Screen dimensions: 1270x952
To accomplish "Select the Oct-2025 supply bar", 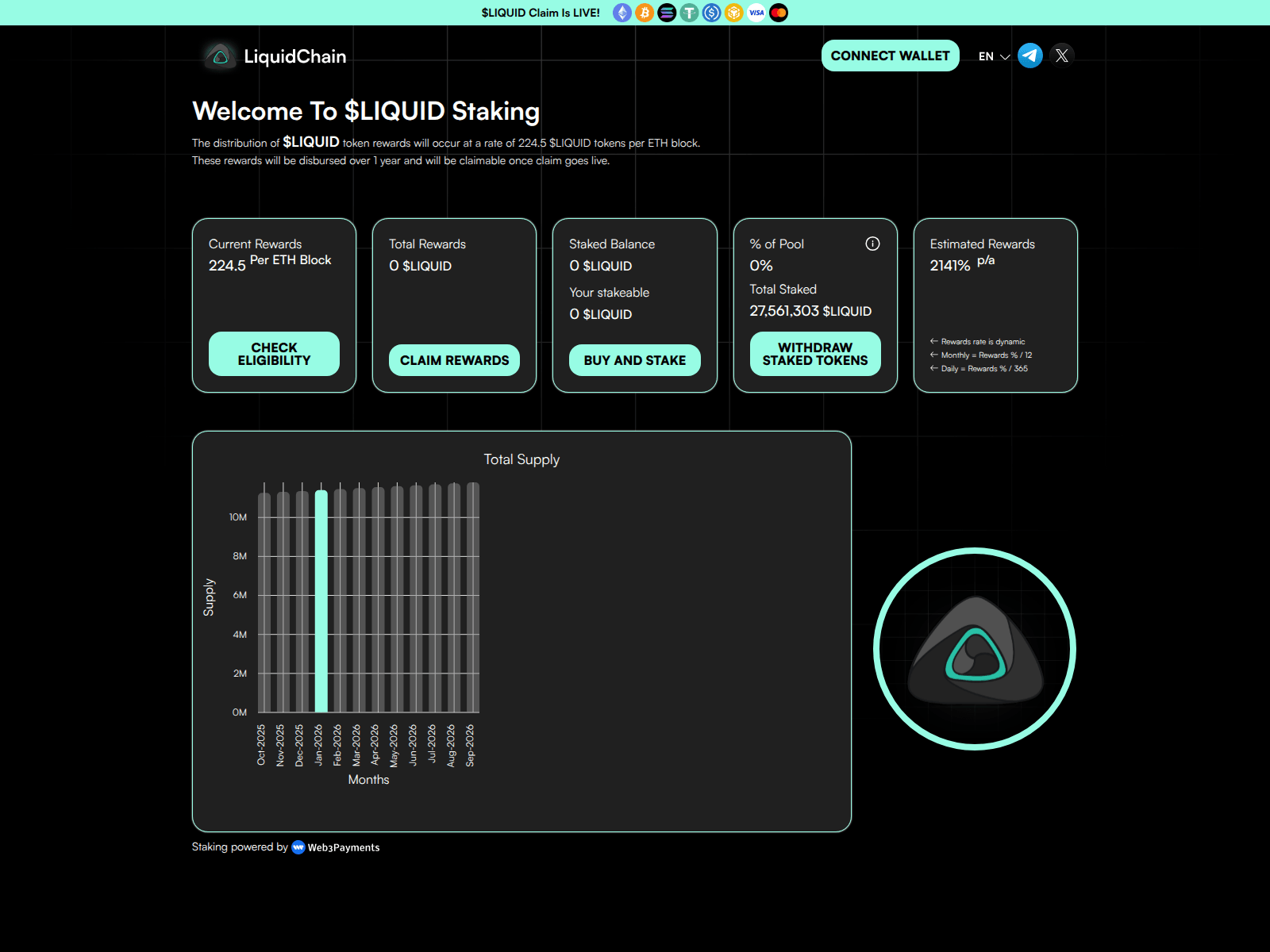I will coord(264,603).
